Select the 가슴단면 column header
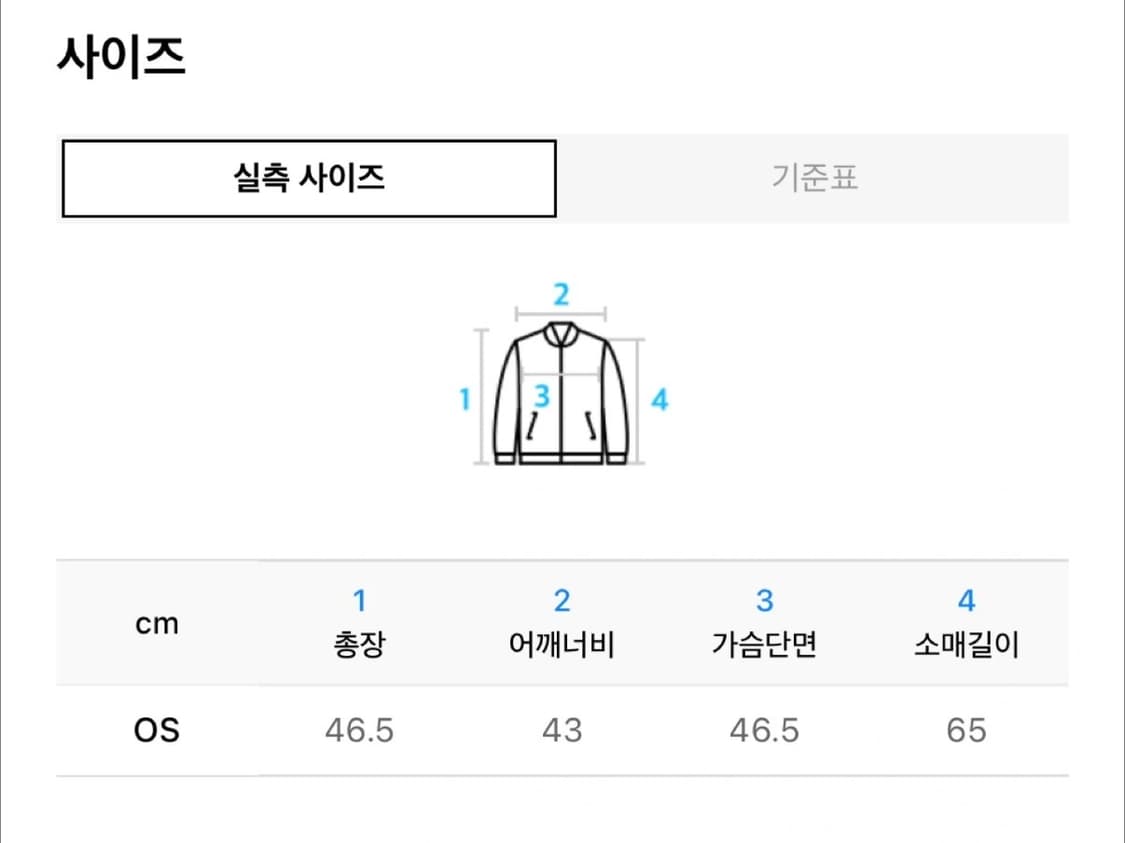 click(x=763, y=646)
